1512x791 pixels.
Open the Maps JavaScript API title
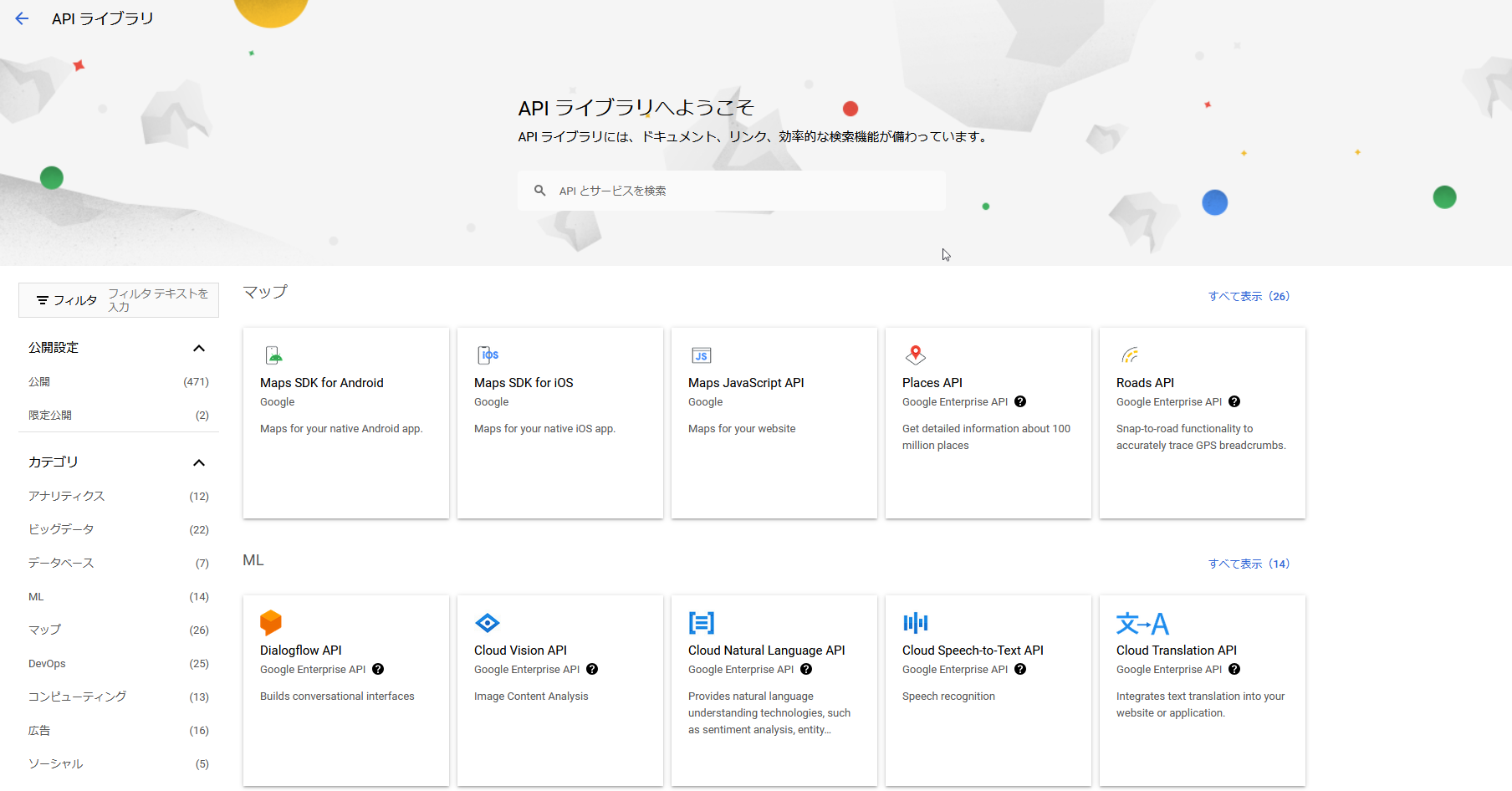[x=746, y=383]
